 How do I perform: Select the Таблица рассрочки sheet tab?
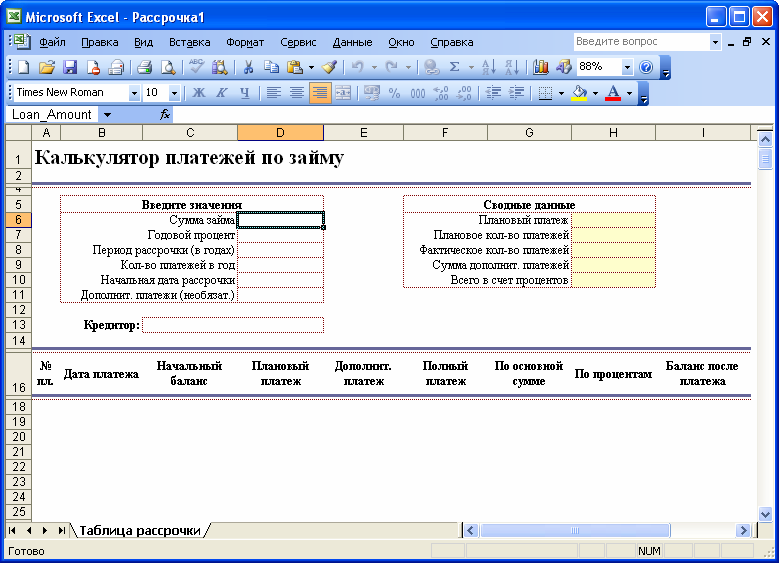(140, 530)
